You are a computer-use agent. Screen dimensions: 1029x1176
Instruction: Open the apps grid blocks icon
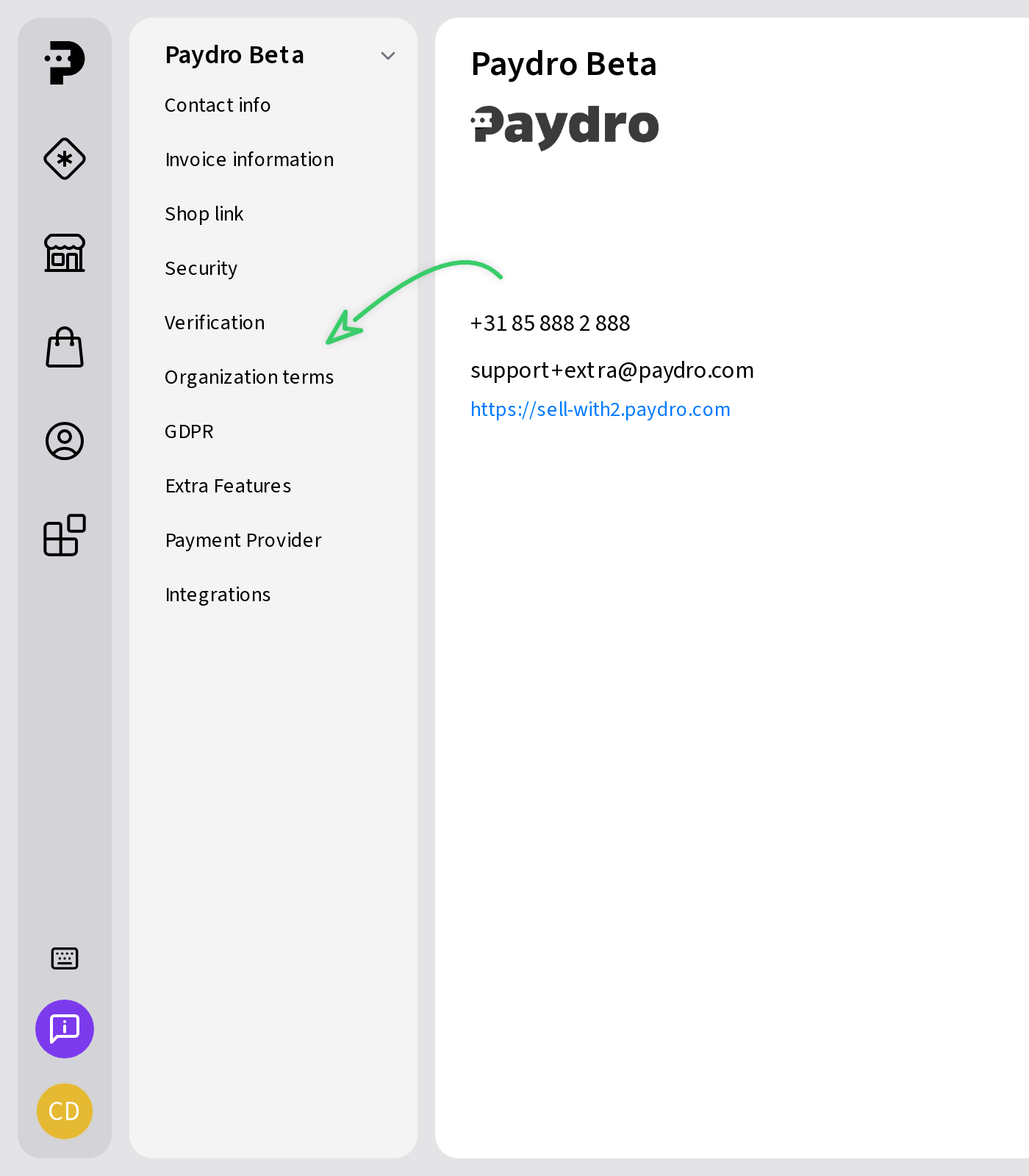click(65, 535)
